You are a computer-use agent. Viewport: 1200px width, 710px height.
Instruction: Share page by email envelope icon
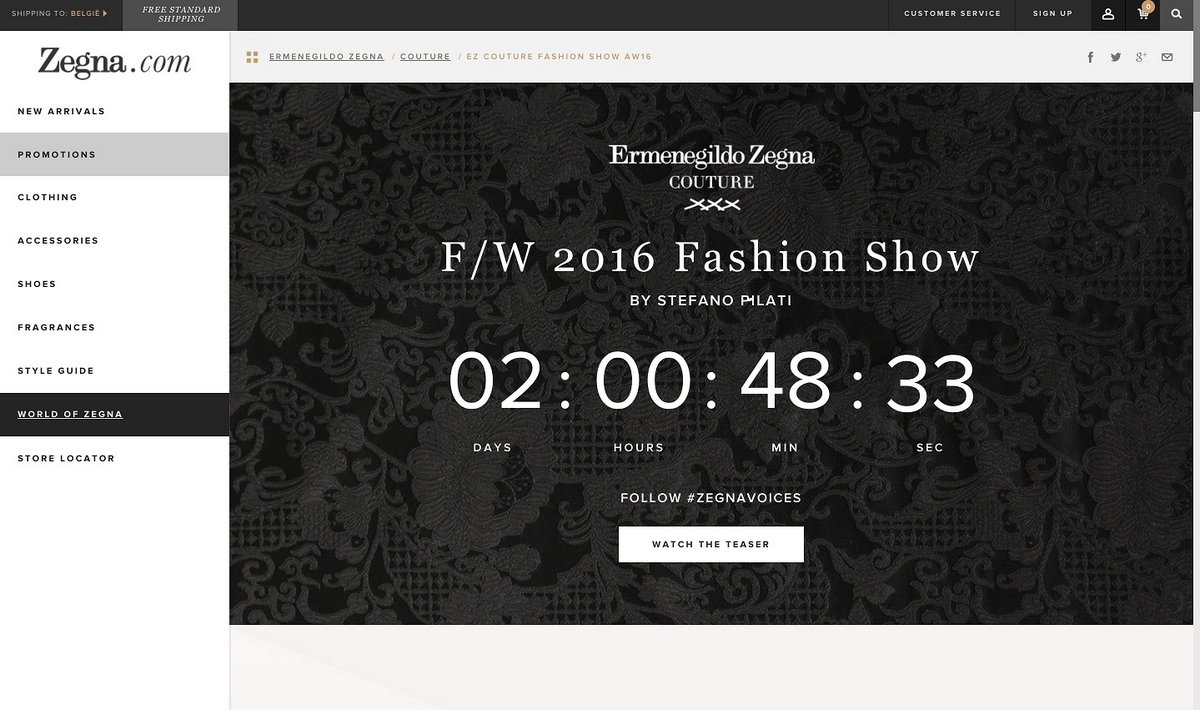[x=1167, y=57]
